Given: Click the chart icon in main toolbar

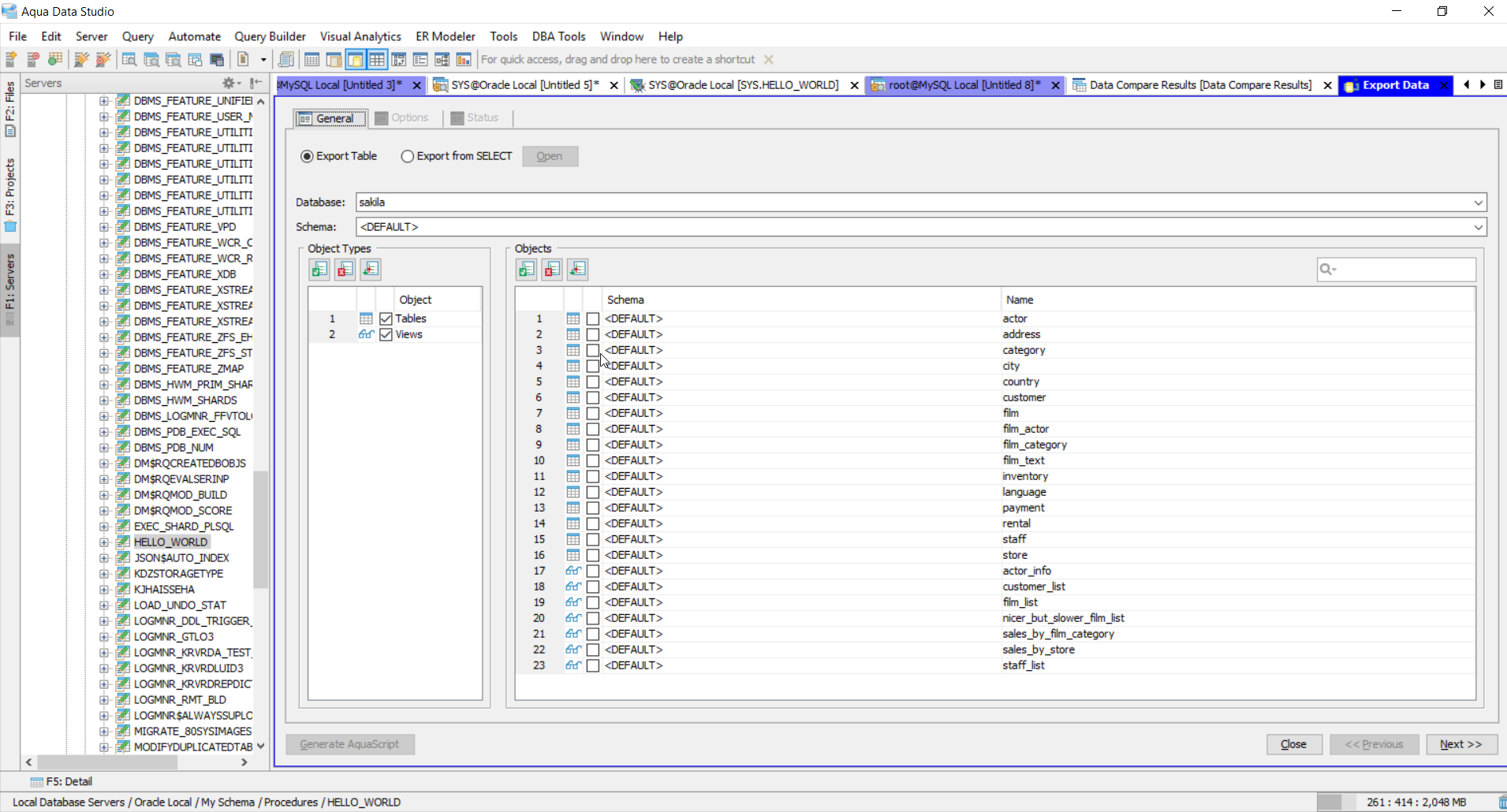Looking at the screenshot, I should pyautogui.click(x=464, y=60).
